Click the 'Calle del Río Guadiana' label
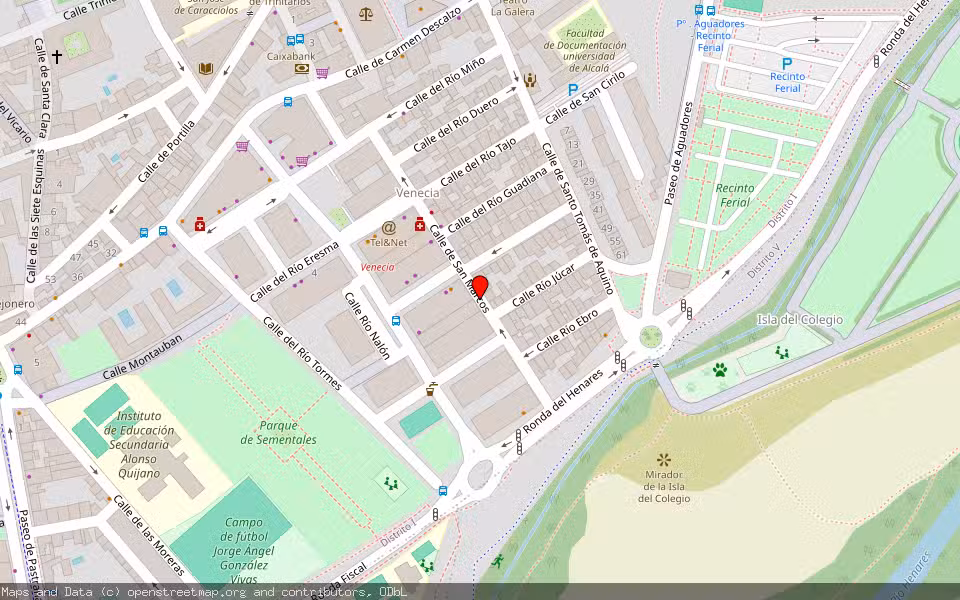Viewport: 960px width, 600px height. pos(497,200)
